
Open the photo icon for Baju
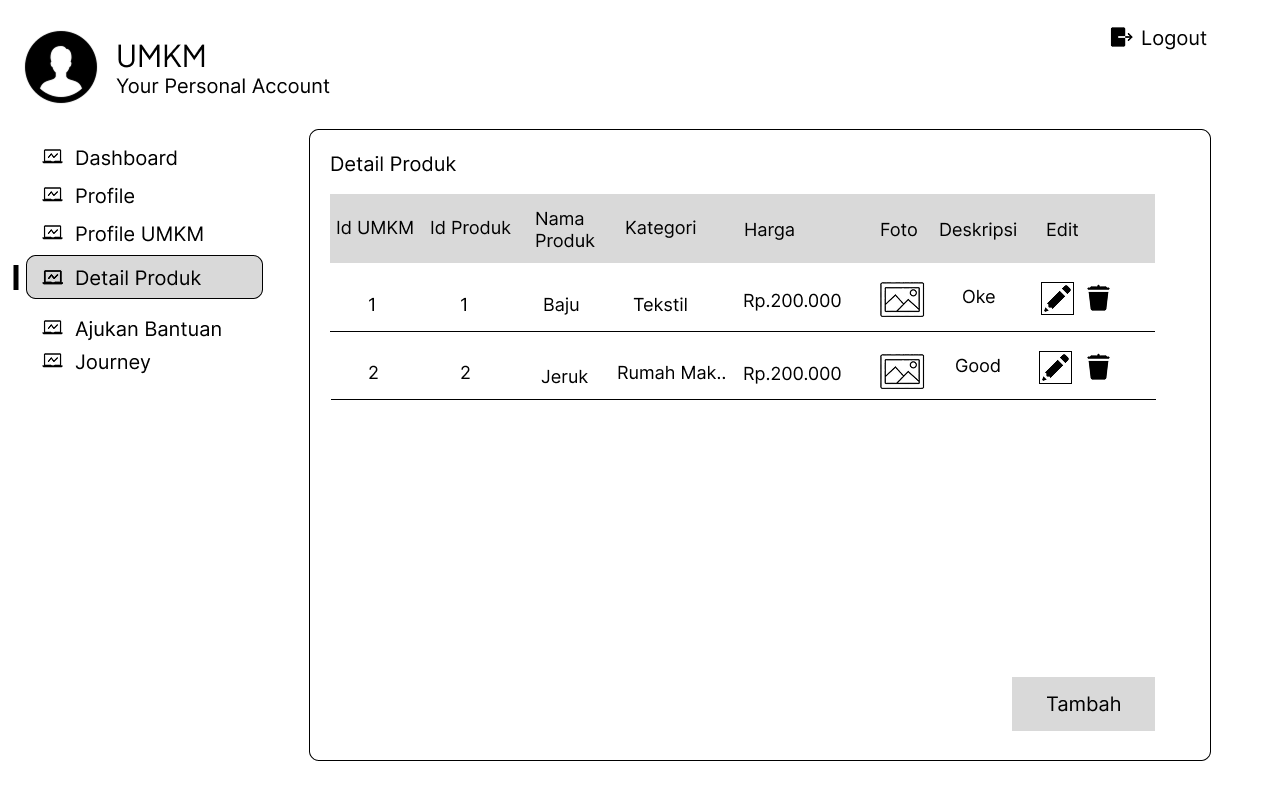click(902, 300)
